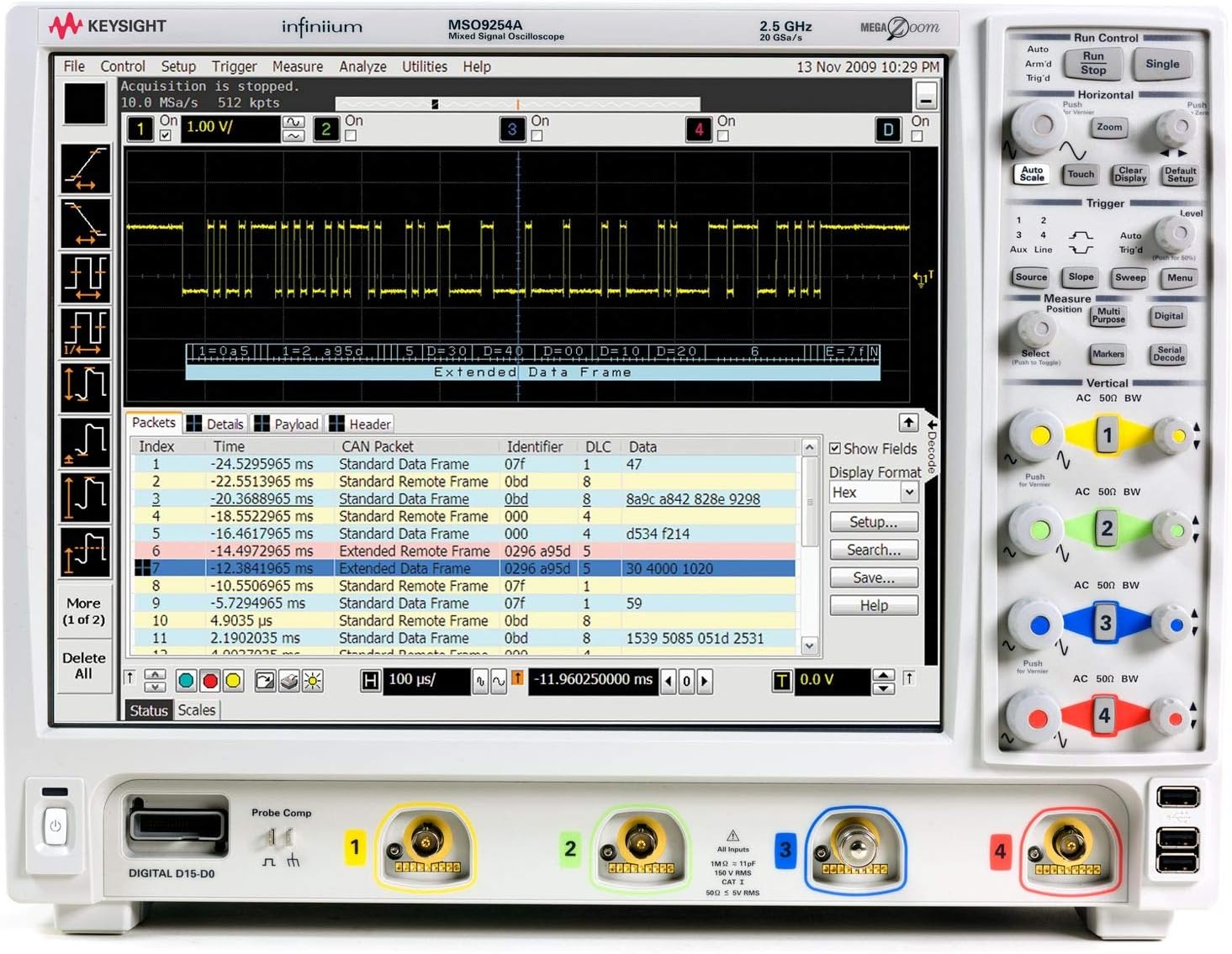Select the rising edge measurement icon in sidebar
1232x954 pixels.
(x=86, y=168)
